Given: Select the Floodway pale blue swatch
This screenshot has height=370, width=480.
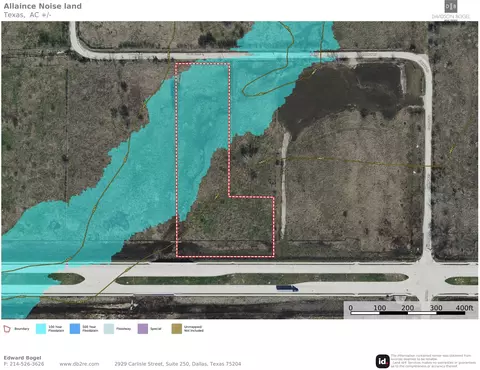Looking at the screenshot, I should click(109, 329).
